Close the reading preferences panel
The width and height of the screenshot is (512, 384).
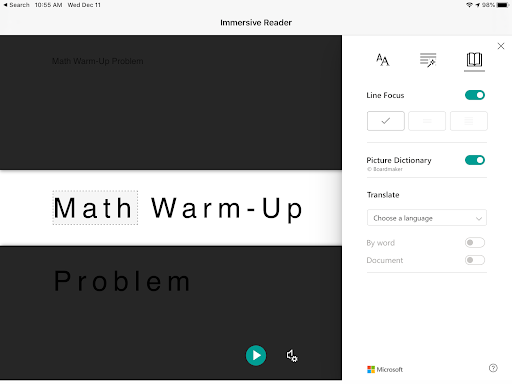point(501,46)
